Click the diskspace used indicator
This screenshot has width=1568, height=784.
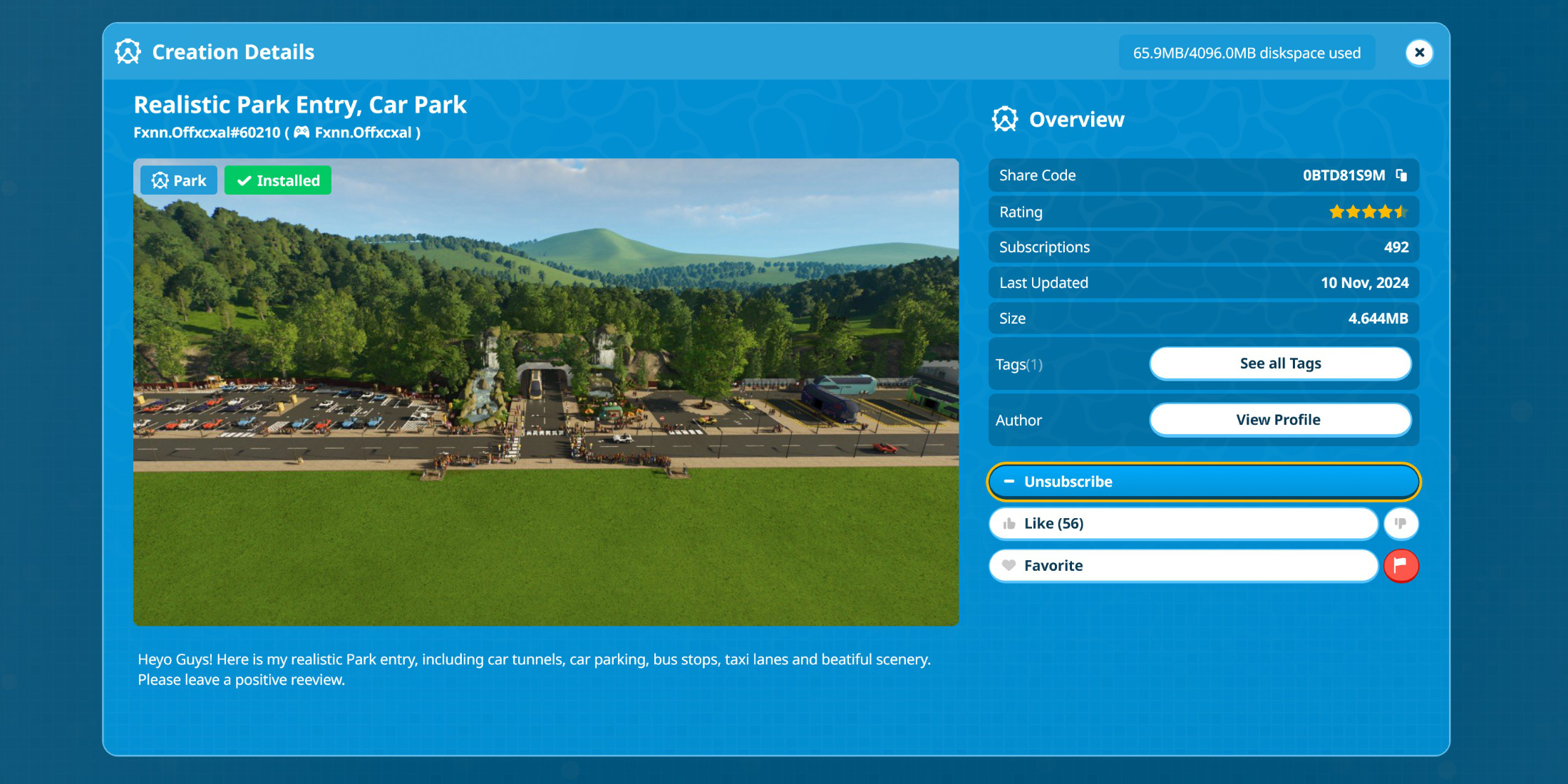click(x=1247, y=53)
